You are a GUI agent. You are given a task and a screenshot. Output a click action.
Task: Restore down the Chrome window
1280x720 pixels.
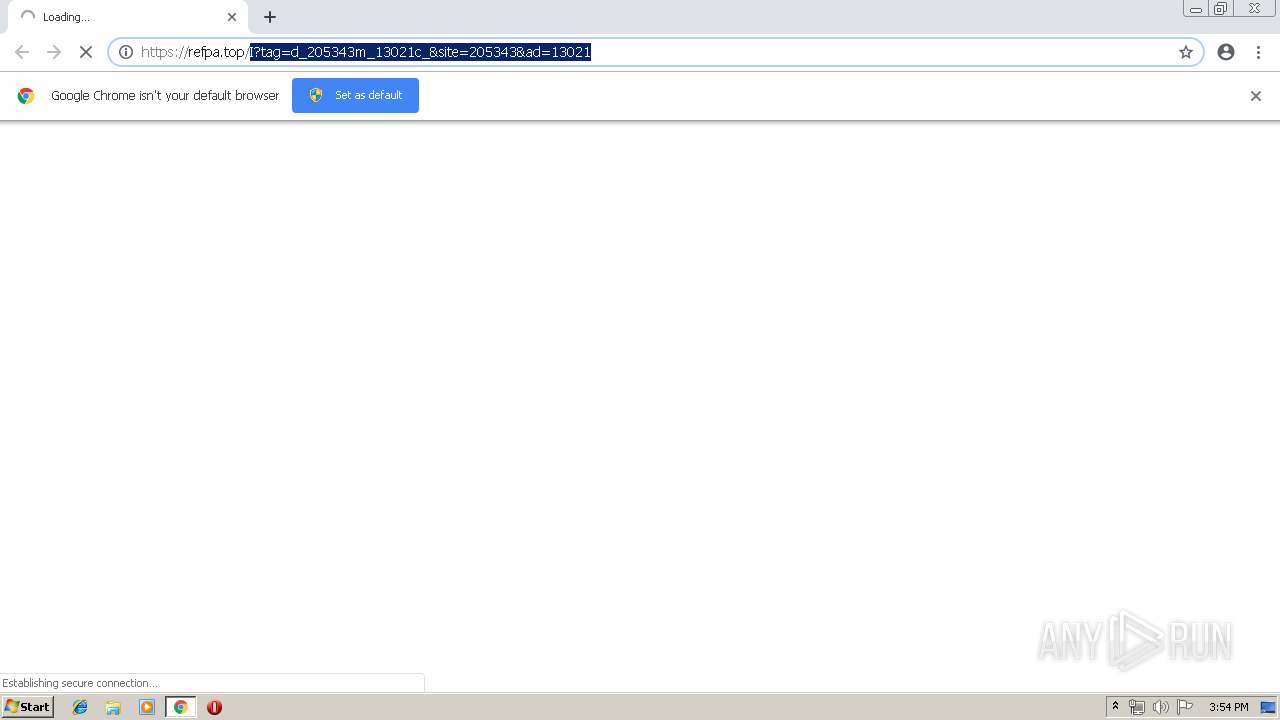click(x=1221, y=9)
